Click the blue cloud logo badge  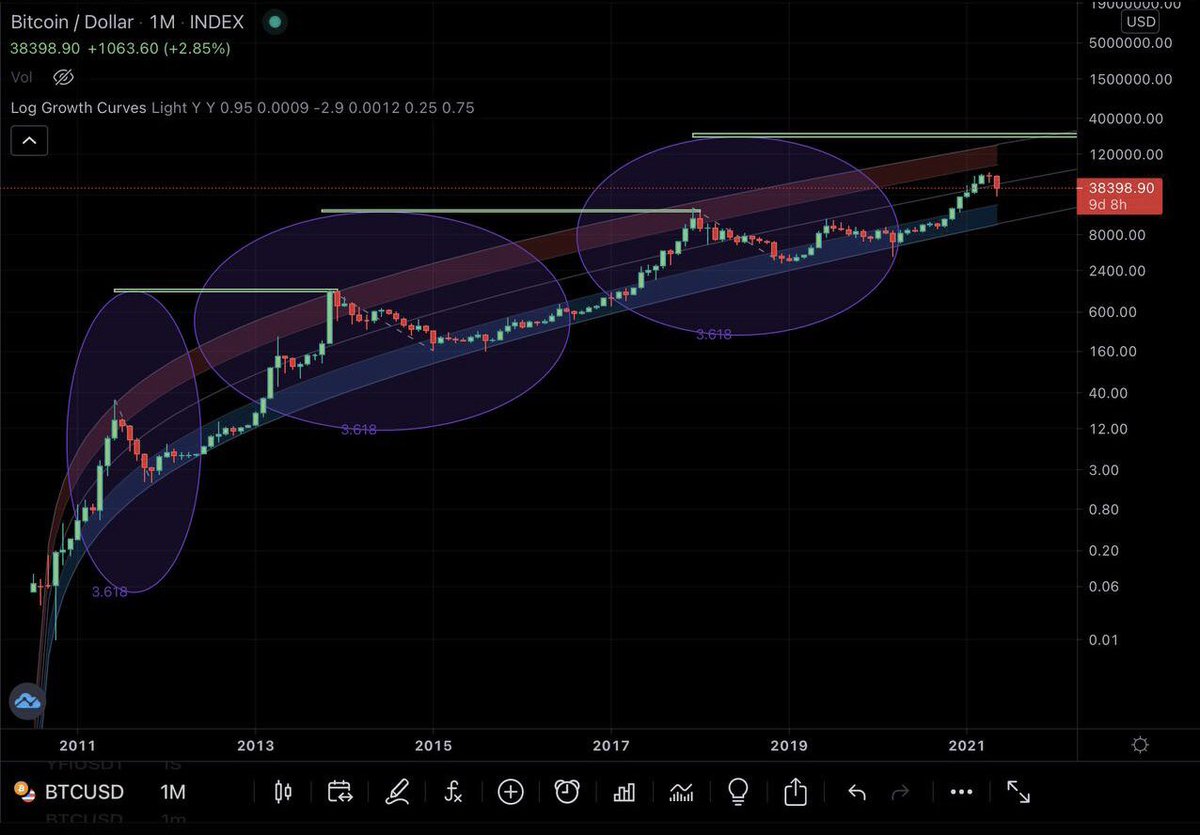27,703
